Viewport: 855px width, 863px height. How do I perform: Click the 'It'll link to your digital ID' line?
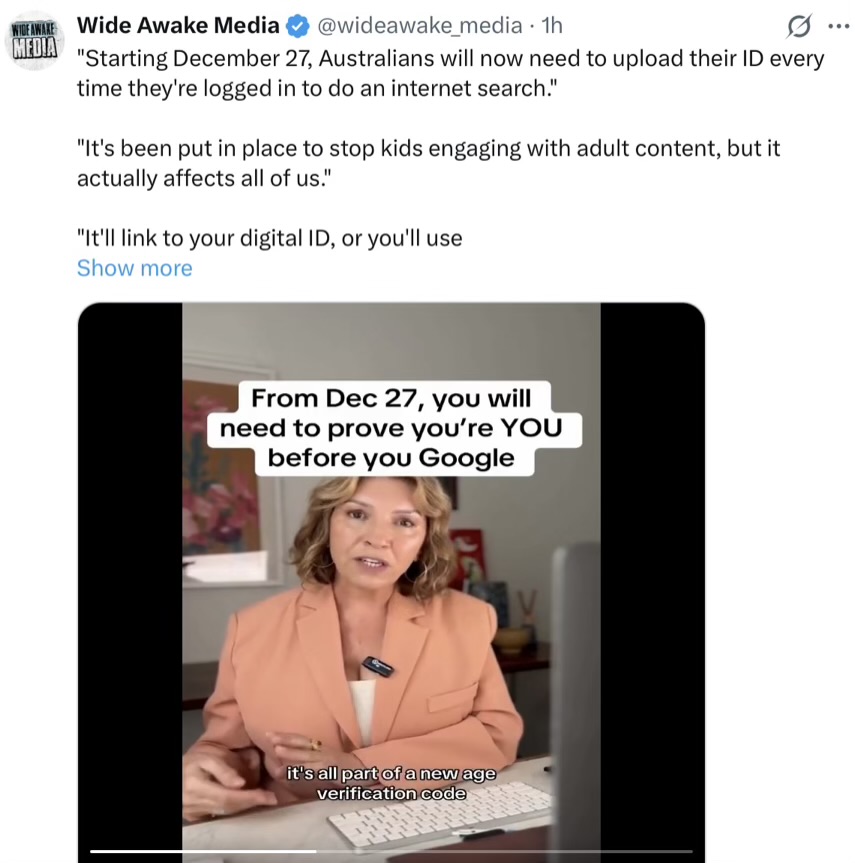click(x=270, y=238)
